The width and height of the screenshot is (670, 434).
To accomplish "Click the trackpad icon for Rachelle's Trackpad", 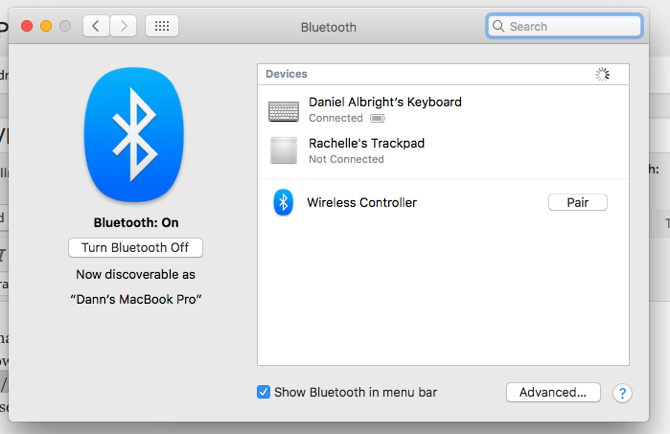I will 284,151.
